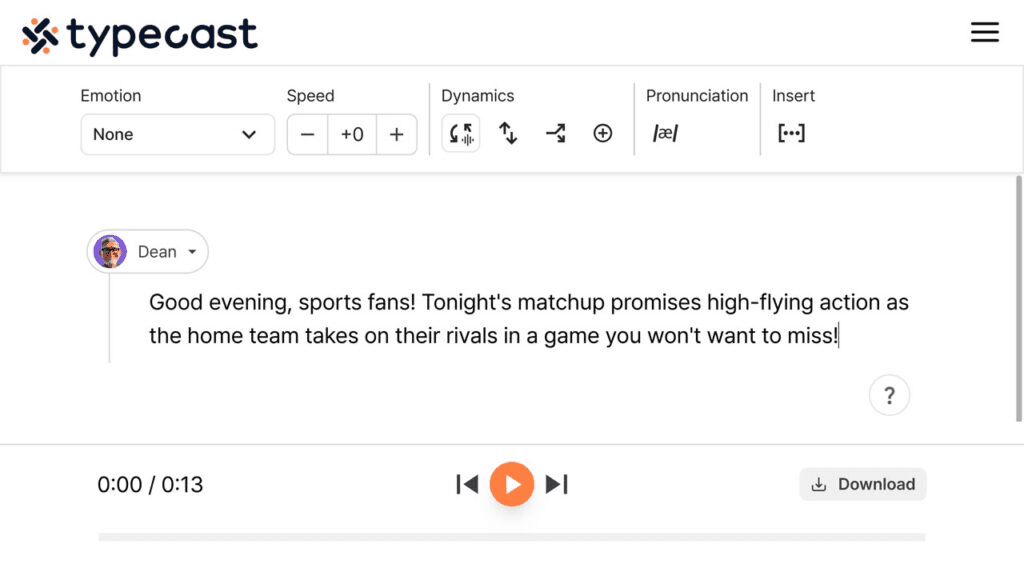This screenshot has height=576, width=1024.
Task: Click the Pronunciation label
Action: coord(697,95)
